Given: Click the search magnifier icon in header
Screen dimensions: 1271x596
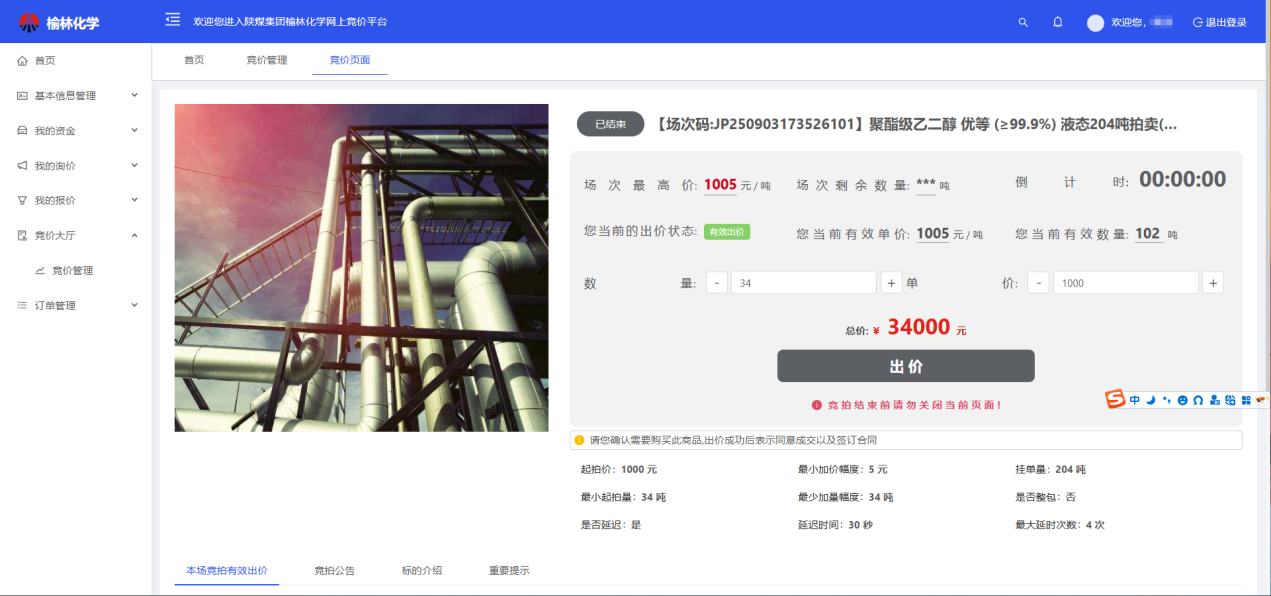Looking at the screenshot, I should (x=1022, y=22).
